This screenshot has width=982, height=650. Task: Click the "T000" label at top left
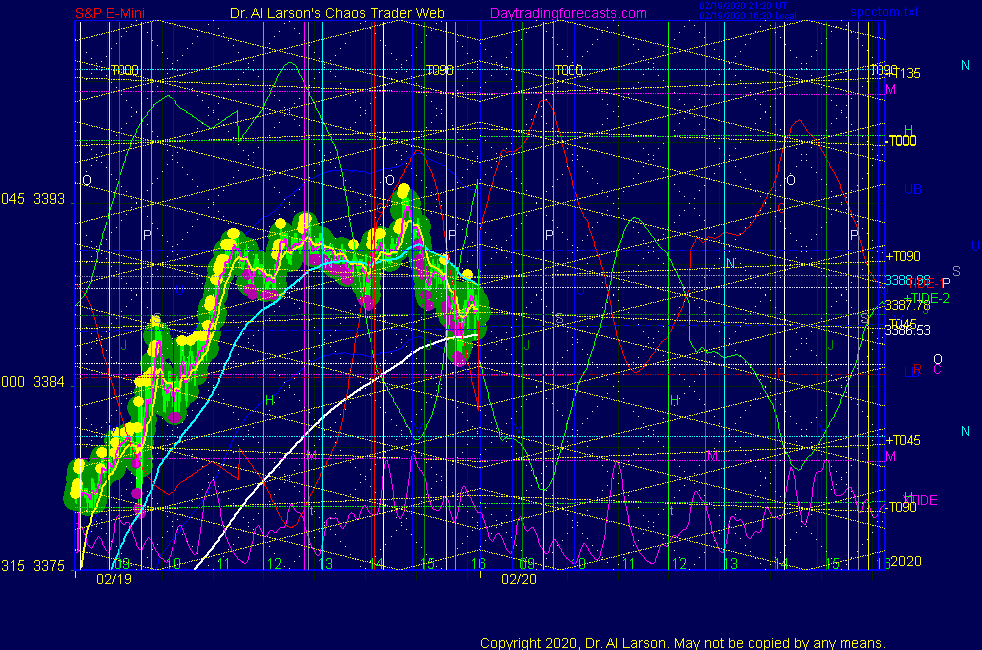[x=125, y=70]
